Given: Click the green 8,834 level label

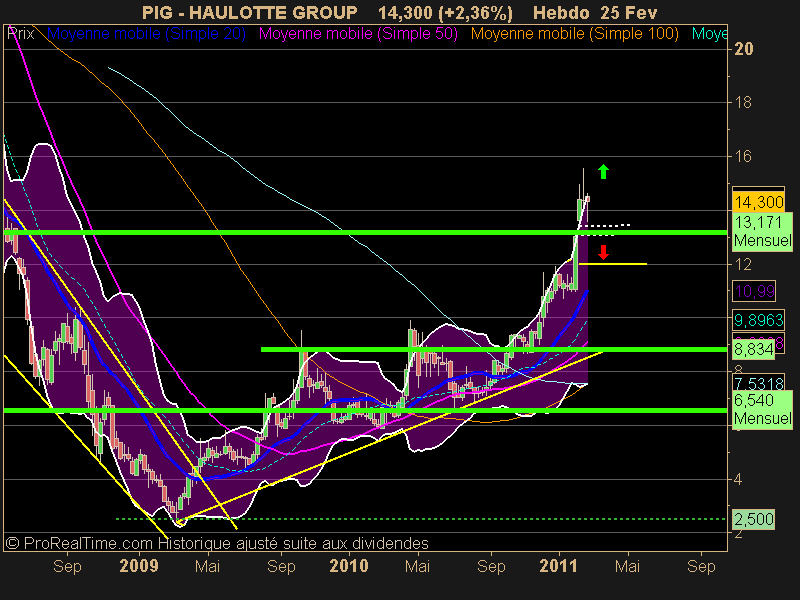Looking at the screenshot, I should coord(753,349).
